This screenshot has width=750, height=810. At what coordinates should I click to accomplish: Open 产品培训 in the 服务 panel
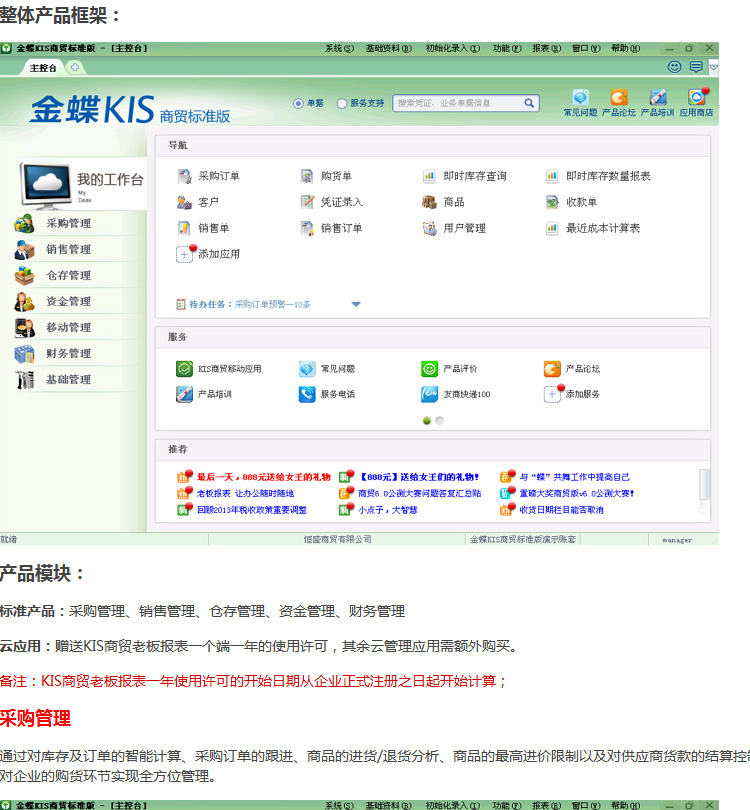point(184,394)
